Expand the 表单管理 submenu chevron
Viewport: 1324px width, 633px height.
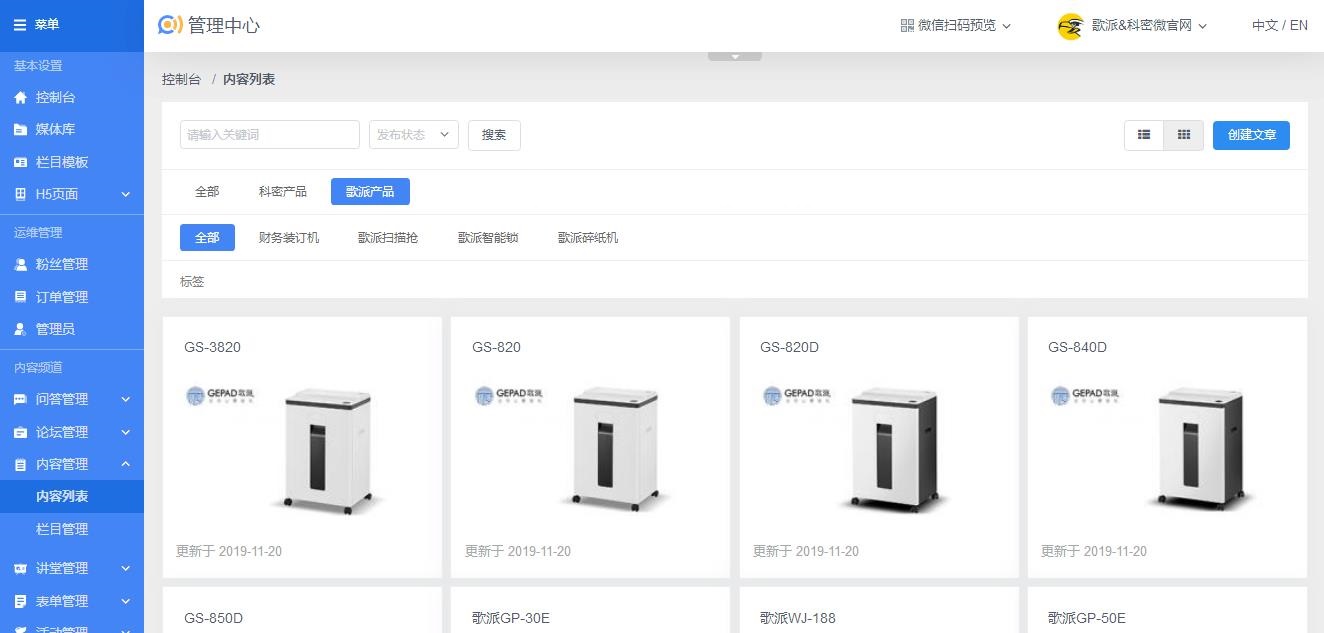click(x=126, y=601)
